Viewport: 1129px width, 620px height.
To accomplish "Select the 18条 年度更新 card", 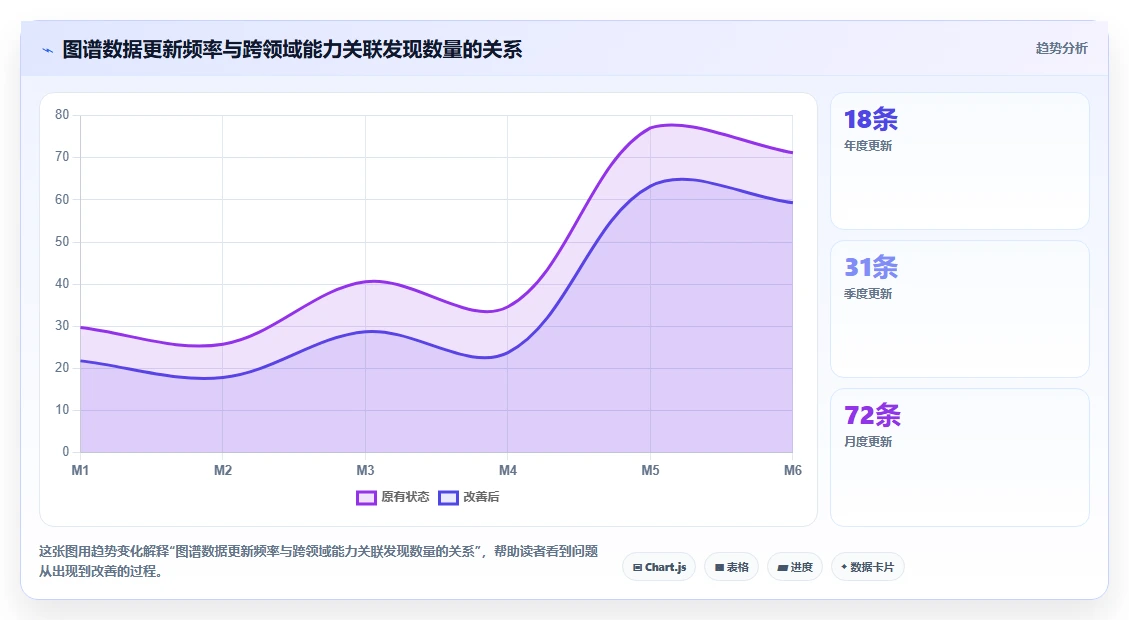I will point(960,161).
